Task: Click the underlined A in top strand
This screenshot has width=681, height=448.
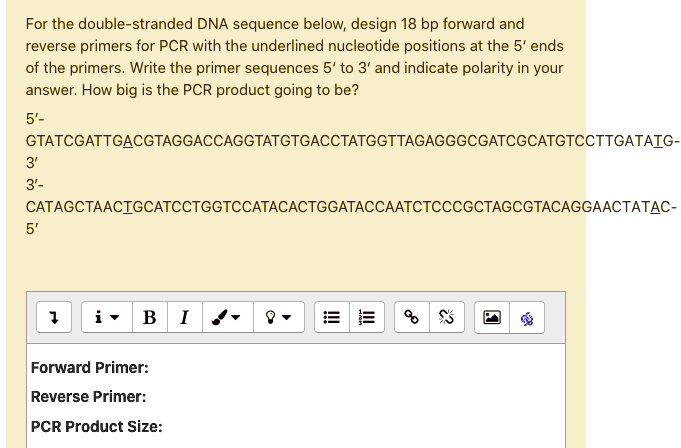Action: click(127, 141)
